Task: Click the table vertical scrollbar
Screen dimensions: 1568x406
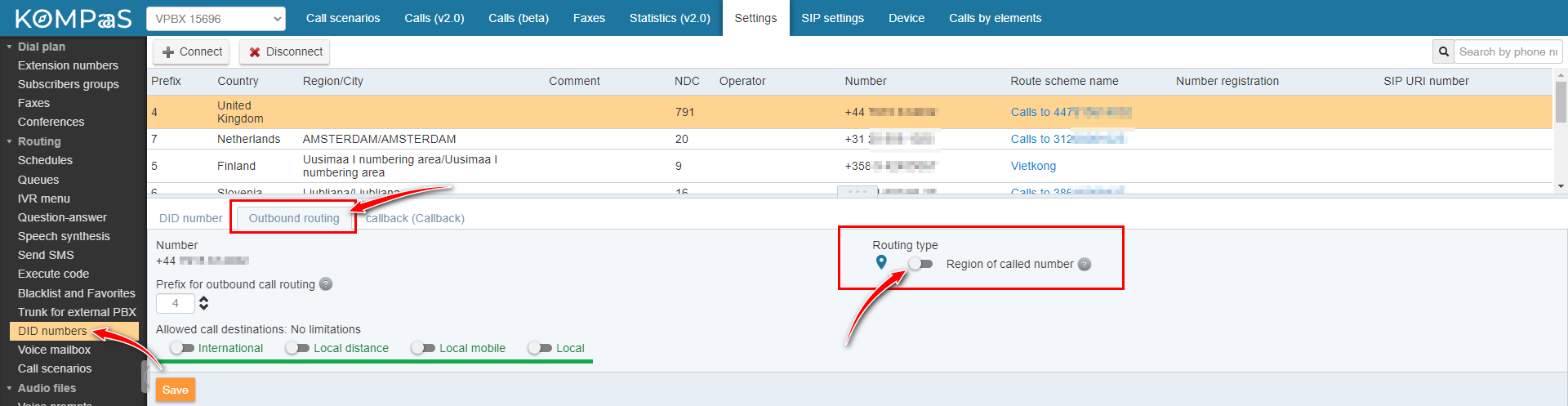Action: 1561,101
